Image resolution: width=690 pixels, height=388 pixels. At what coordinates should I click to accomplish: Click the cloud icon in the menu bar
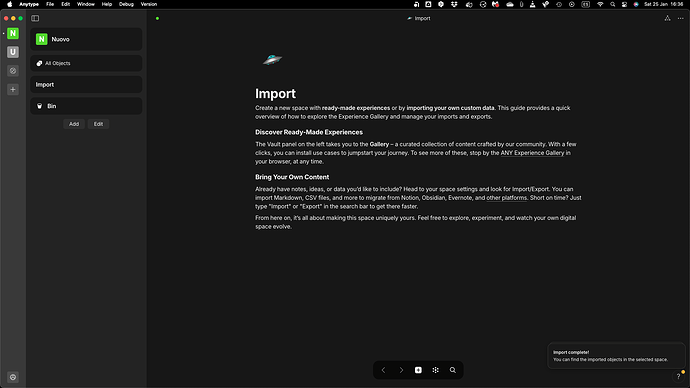tap(510, 4)
